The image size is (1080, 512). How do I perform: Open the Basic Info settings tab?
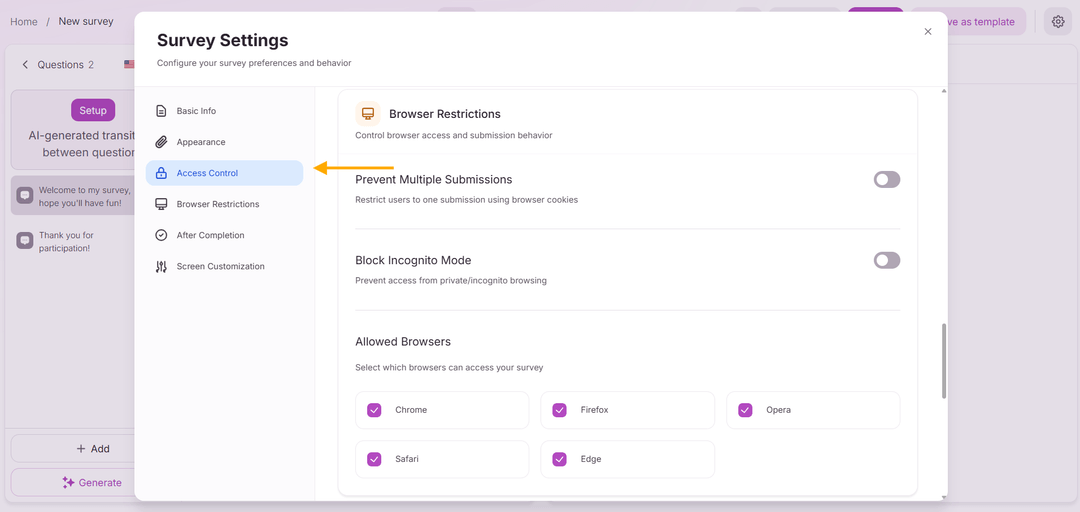point(224,111)
